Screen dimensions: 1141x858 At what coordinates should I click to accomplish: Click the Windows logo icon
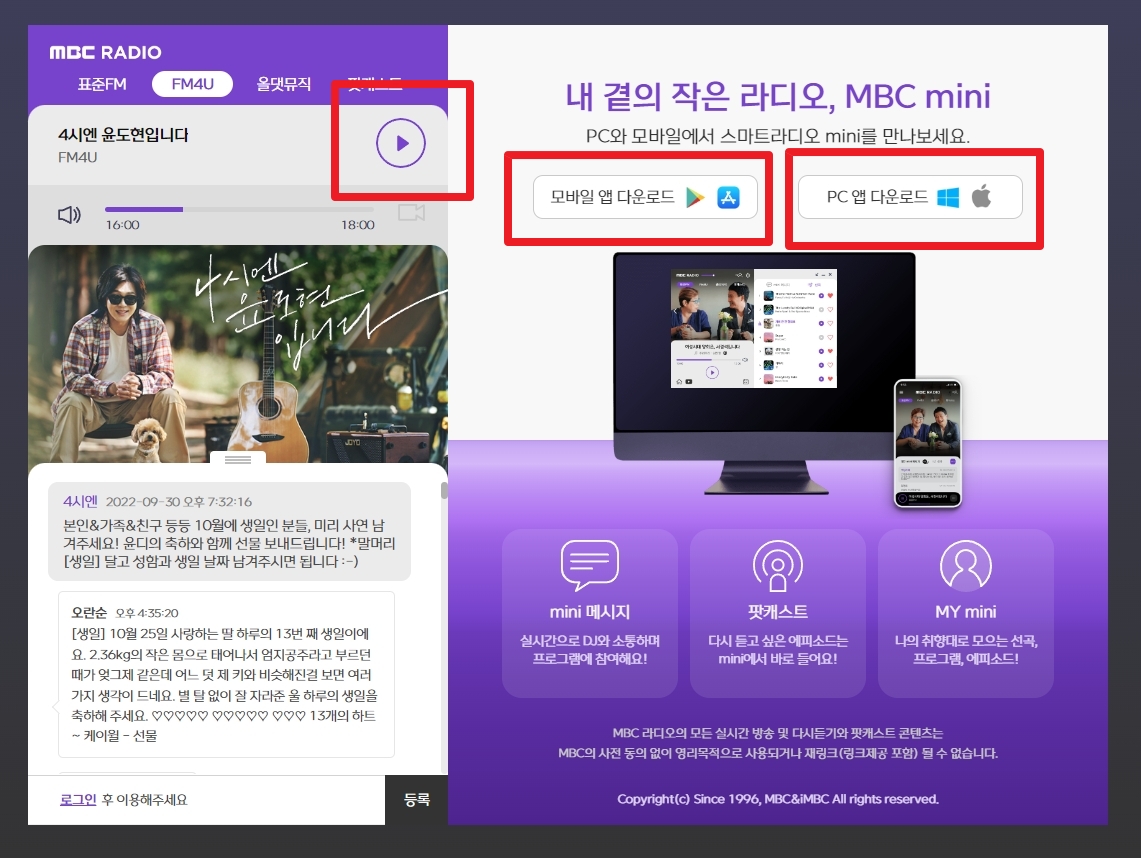(947, 197)
